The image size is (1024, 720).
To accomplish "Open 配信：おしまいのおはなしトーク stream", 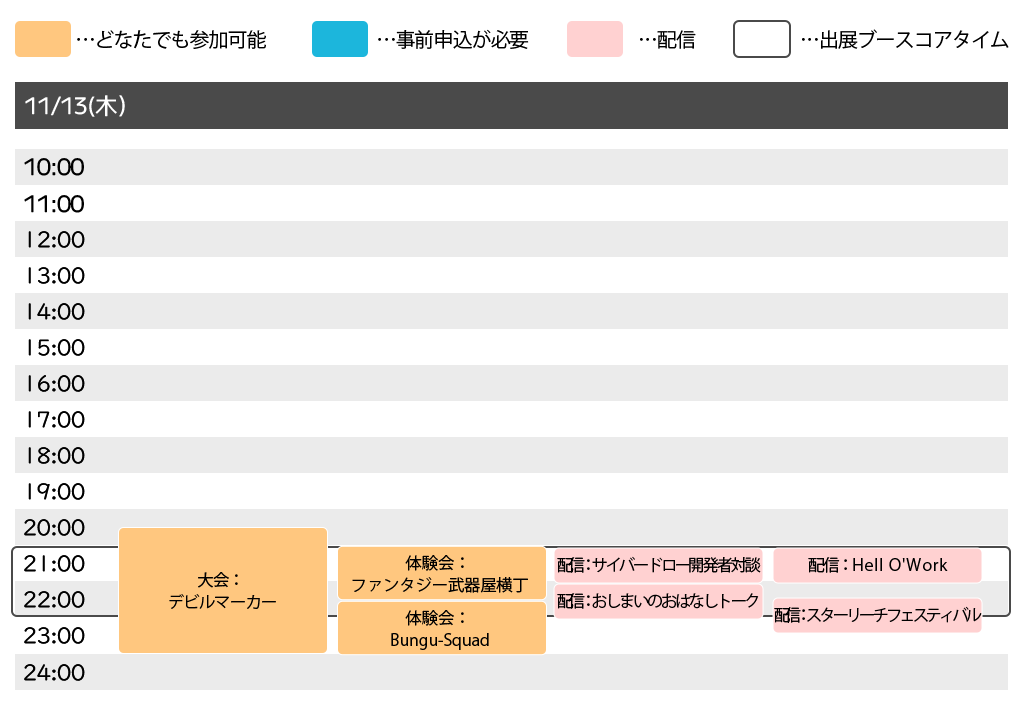I will tap(658, 601).
